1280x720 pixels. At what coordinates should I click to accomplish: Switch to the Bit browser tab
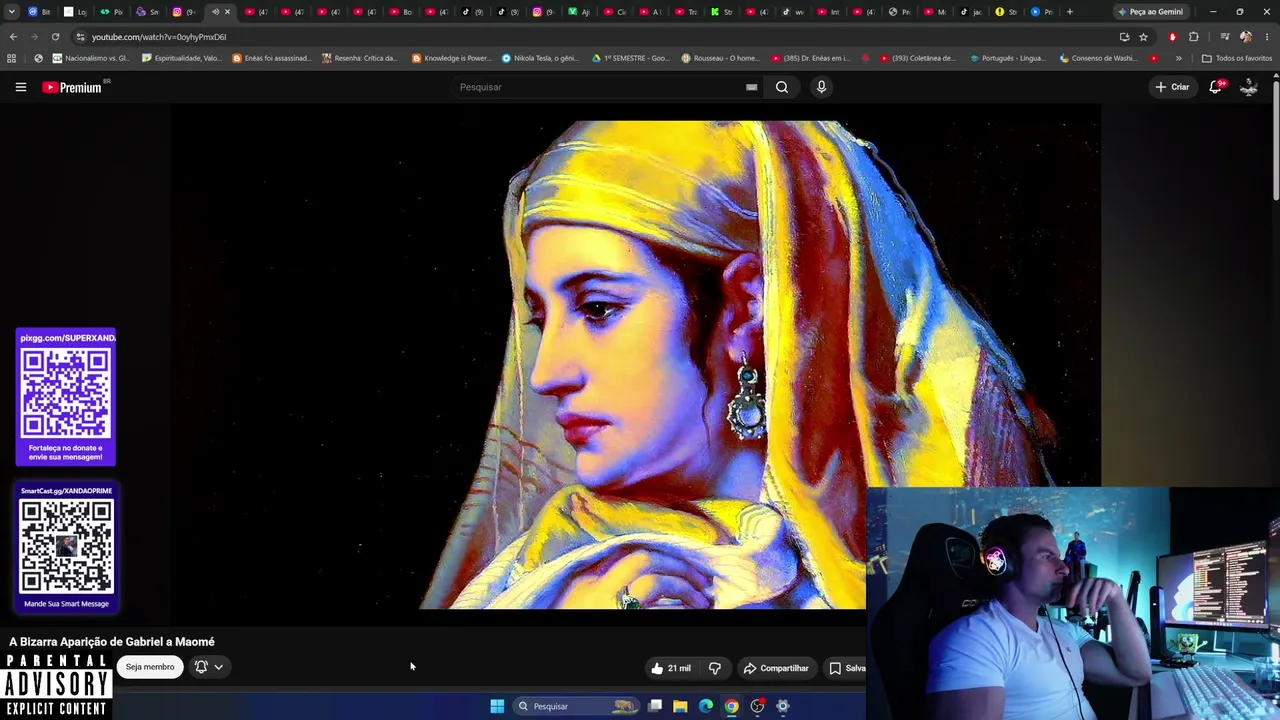pos(40,12)
